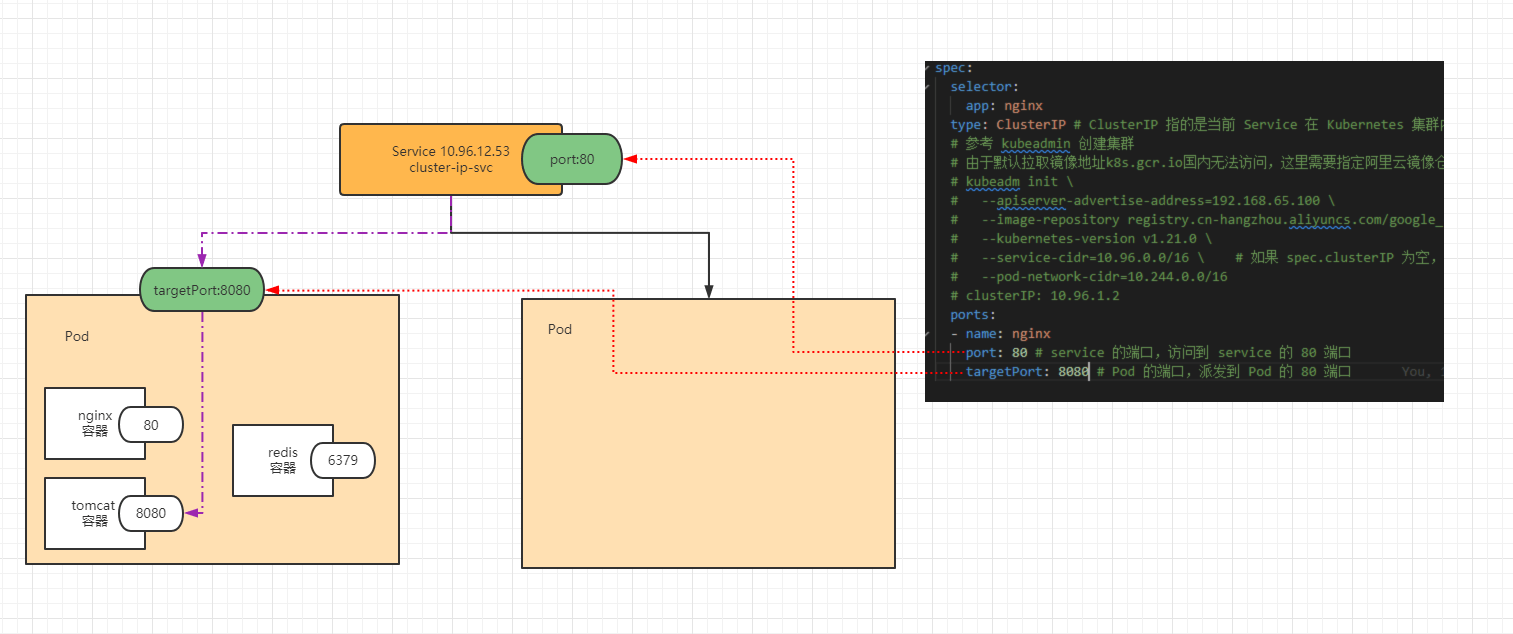Click the Pod label above the nginx container
The width and height of the screenshot is (1513, 634).
click(x=77, y=336)
